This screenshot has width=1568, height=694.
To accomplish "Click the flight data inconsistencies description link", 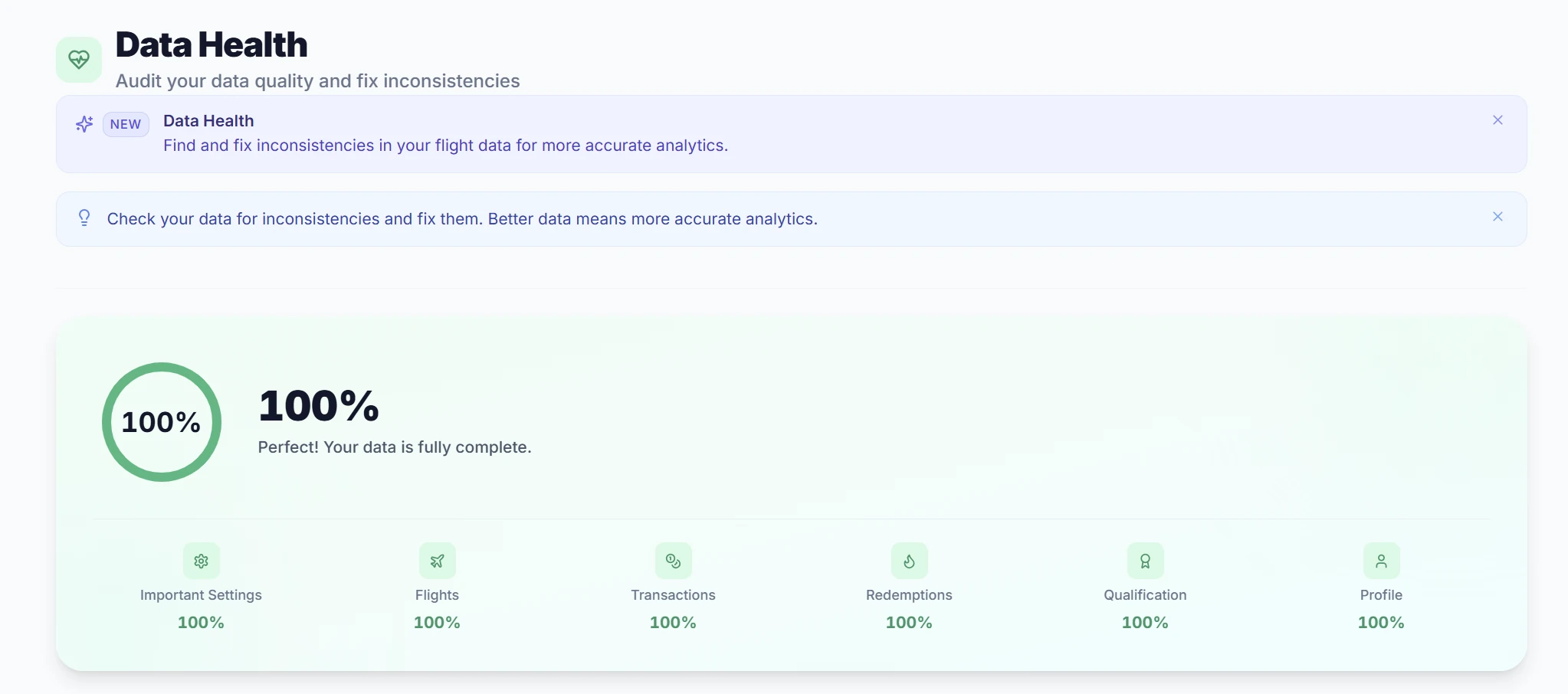I will coord(444,145).
